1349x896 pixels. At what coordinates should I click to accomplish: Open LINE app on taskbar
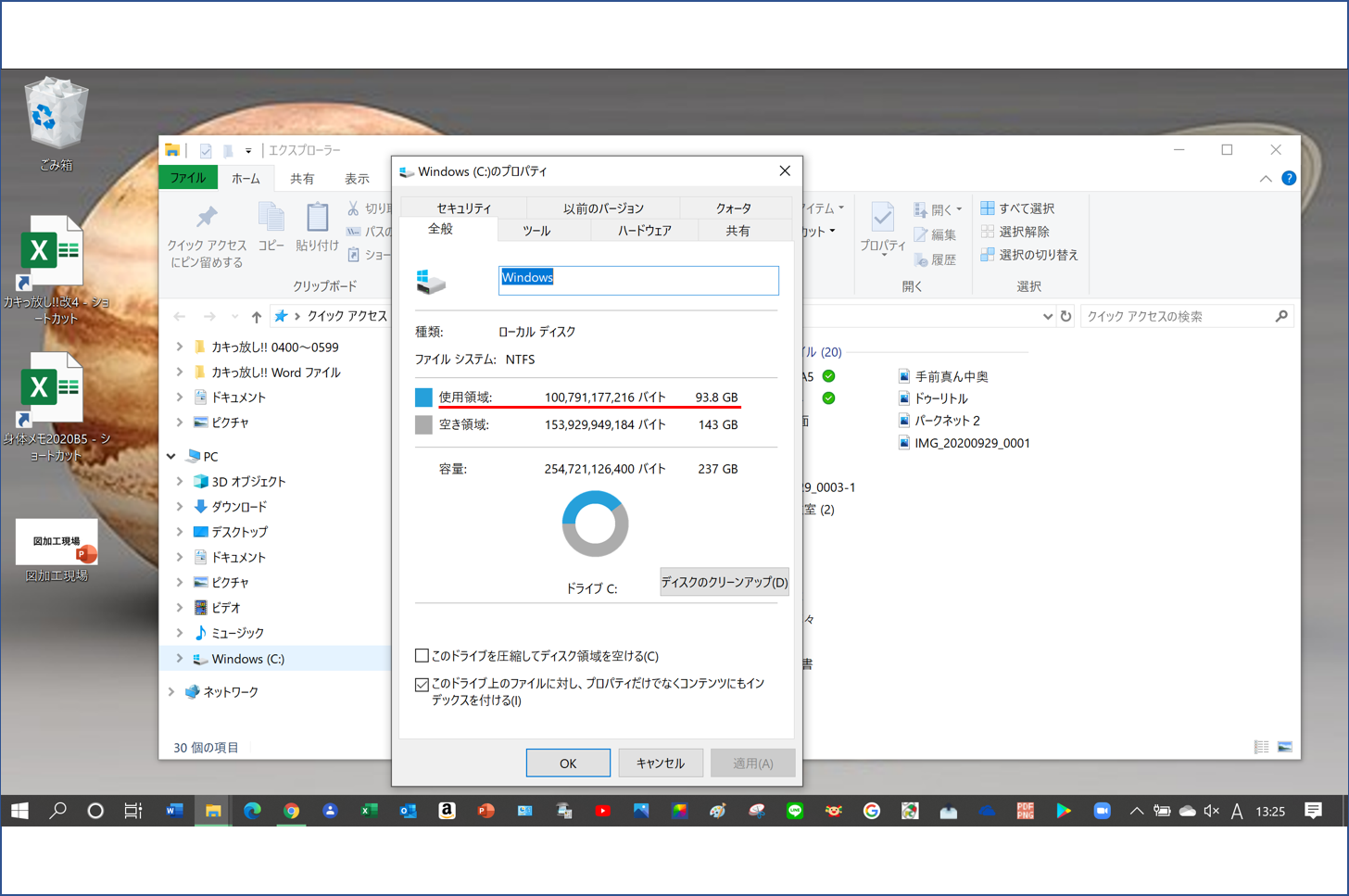click(x=795, y=811)
